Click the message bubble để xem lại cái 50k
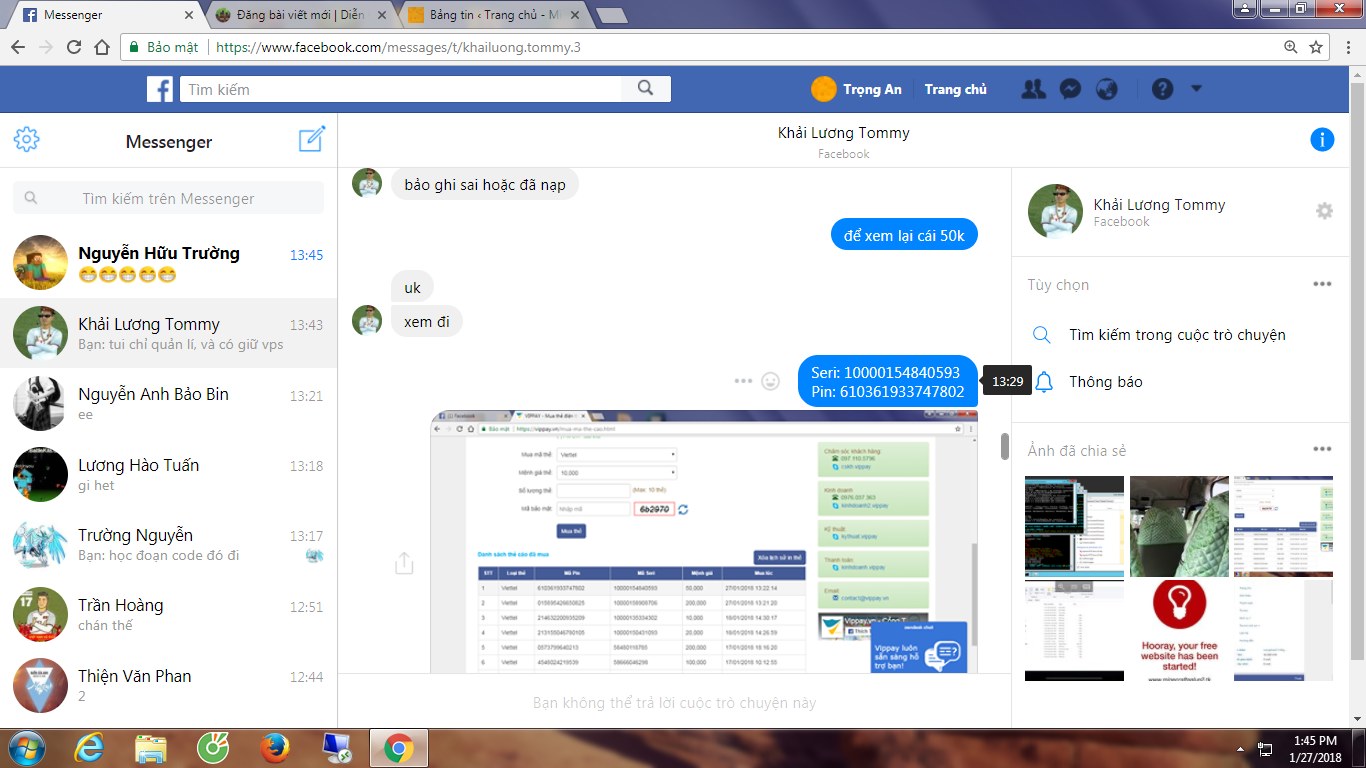The image size is (1366, 768). point(905,235)
